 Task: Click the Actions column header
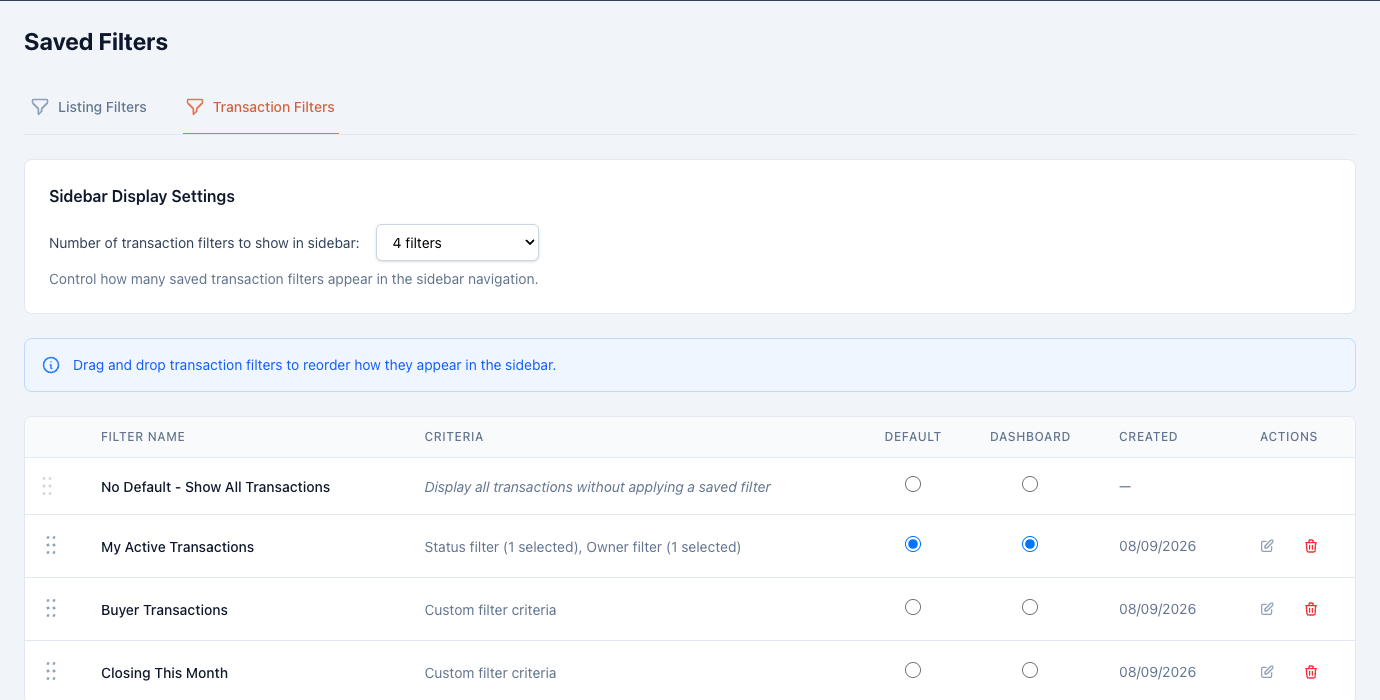[x=1289, y=437]
